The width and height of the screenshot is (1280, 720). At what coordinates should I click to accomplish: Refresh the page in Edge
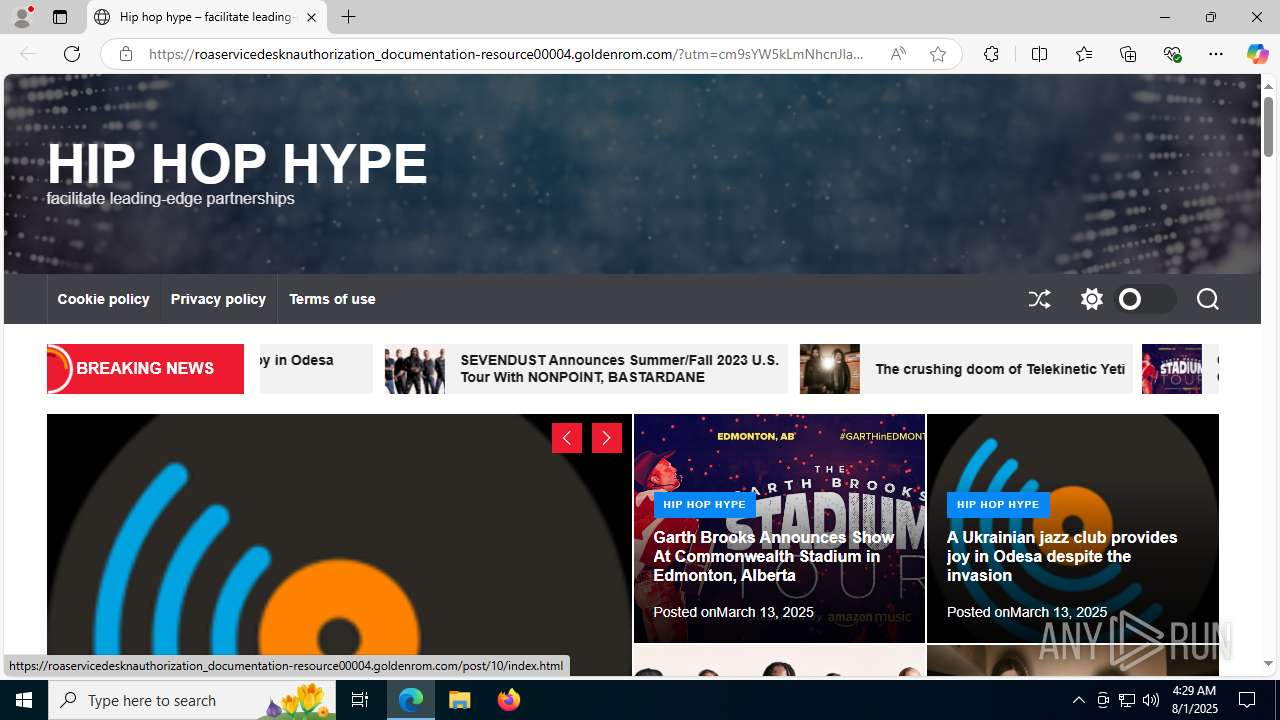72,54
